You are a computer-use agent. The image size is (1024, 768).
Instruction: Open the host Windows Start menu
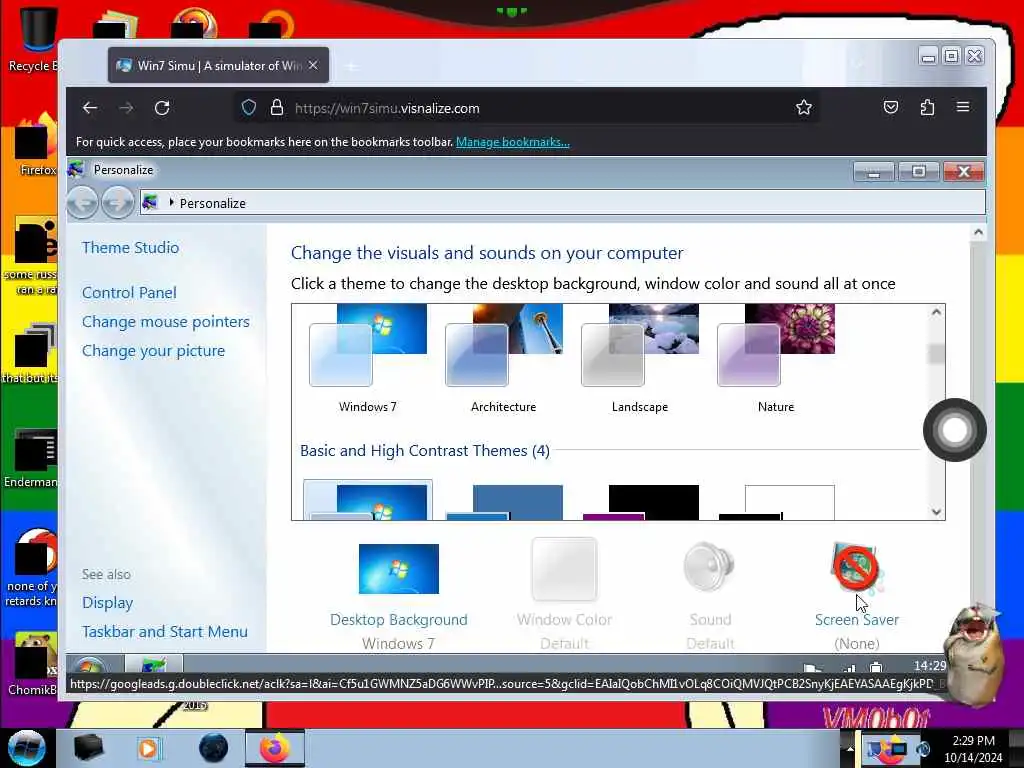[25, 748]
